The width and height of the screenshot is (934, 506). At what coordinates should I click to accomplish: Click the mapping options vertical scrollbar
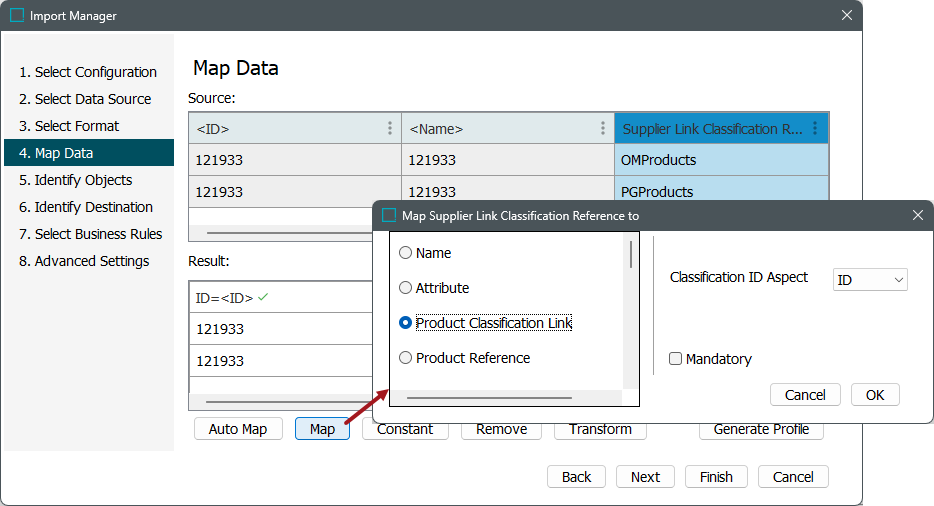click(x=630, y=255)
